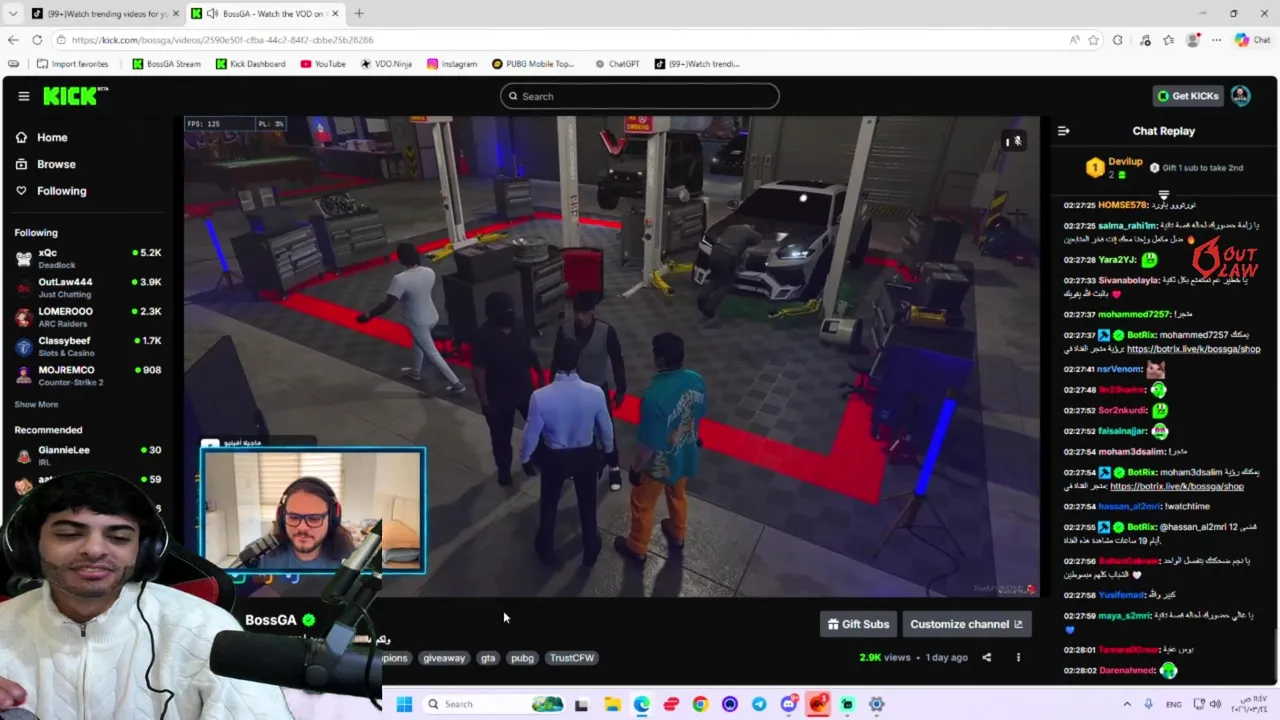Open the Import favorites bookmark
Image resolution: width=1280 pixels, height=720 pixels.
click(72, 64)
